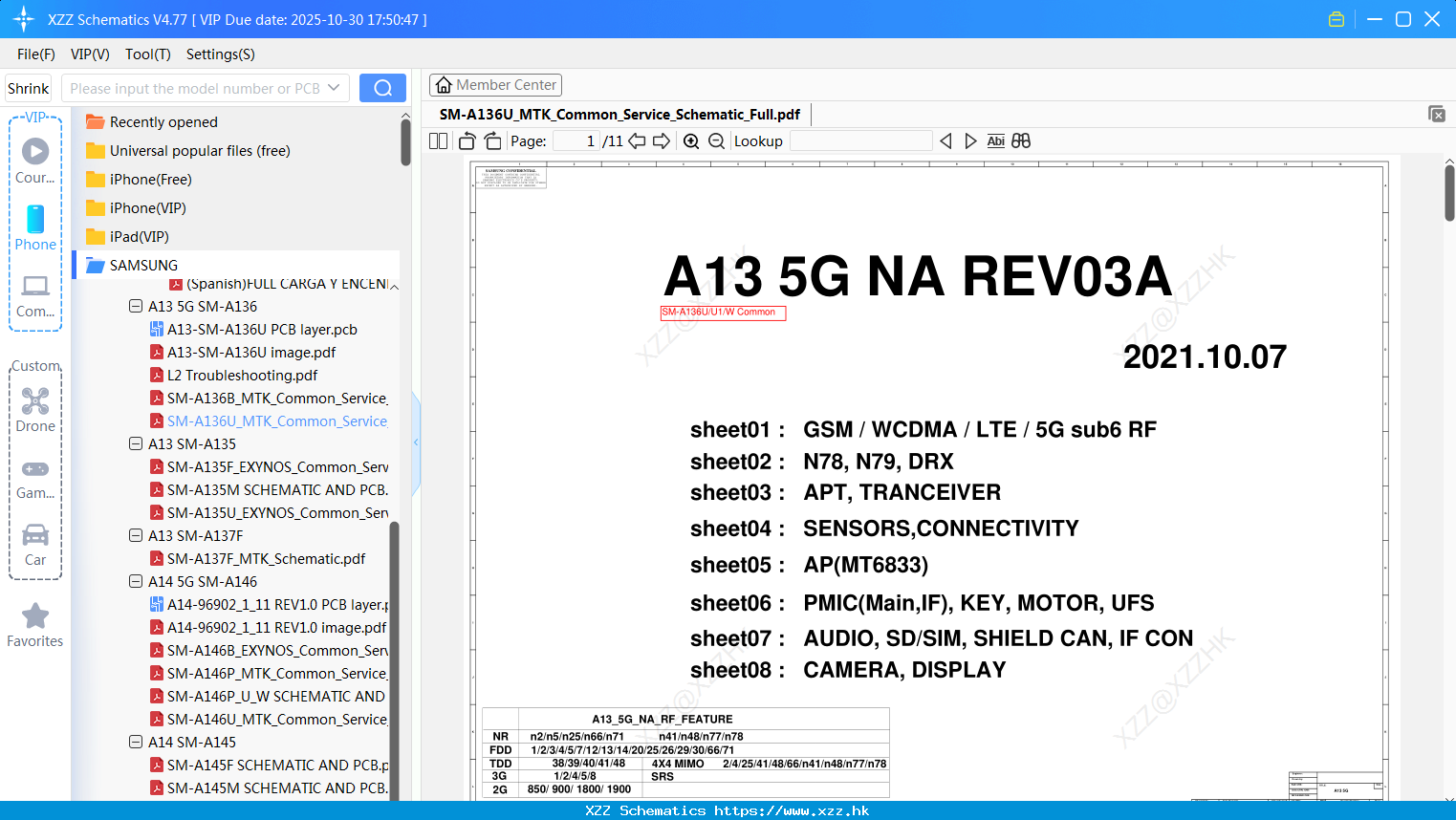Rotate page clockwise

[492, 141]
